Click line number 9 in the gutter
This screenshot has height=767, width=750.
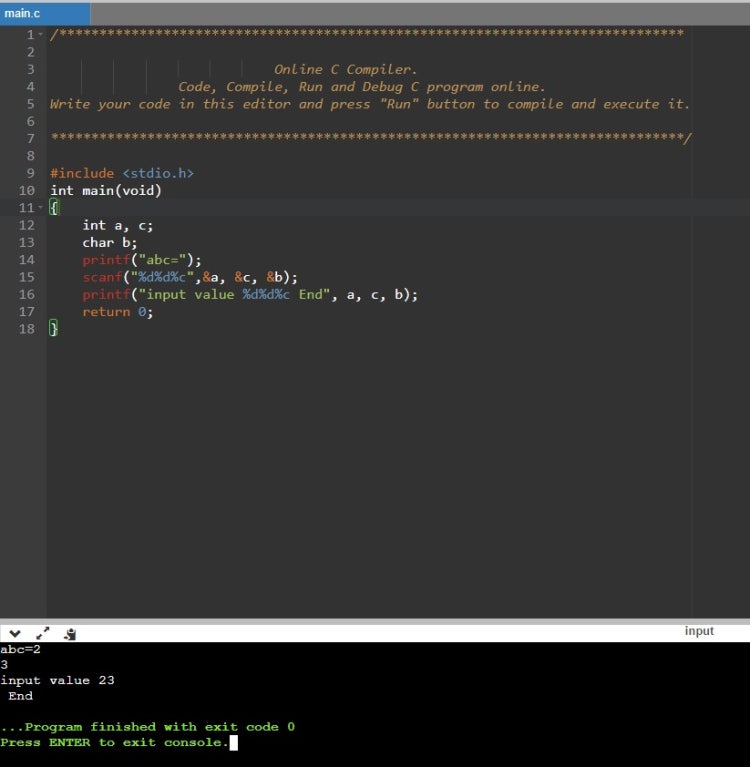pos(30,173)
